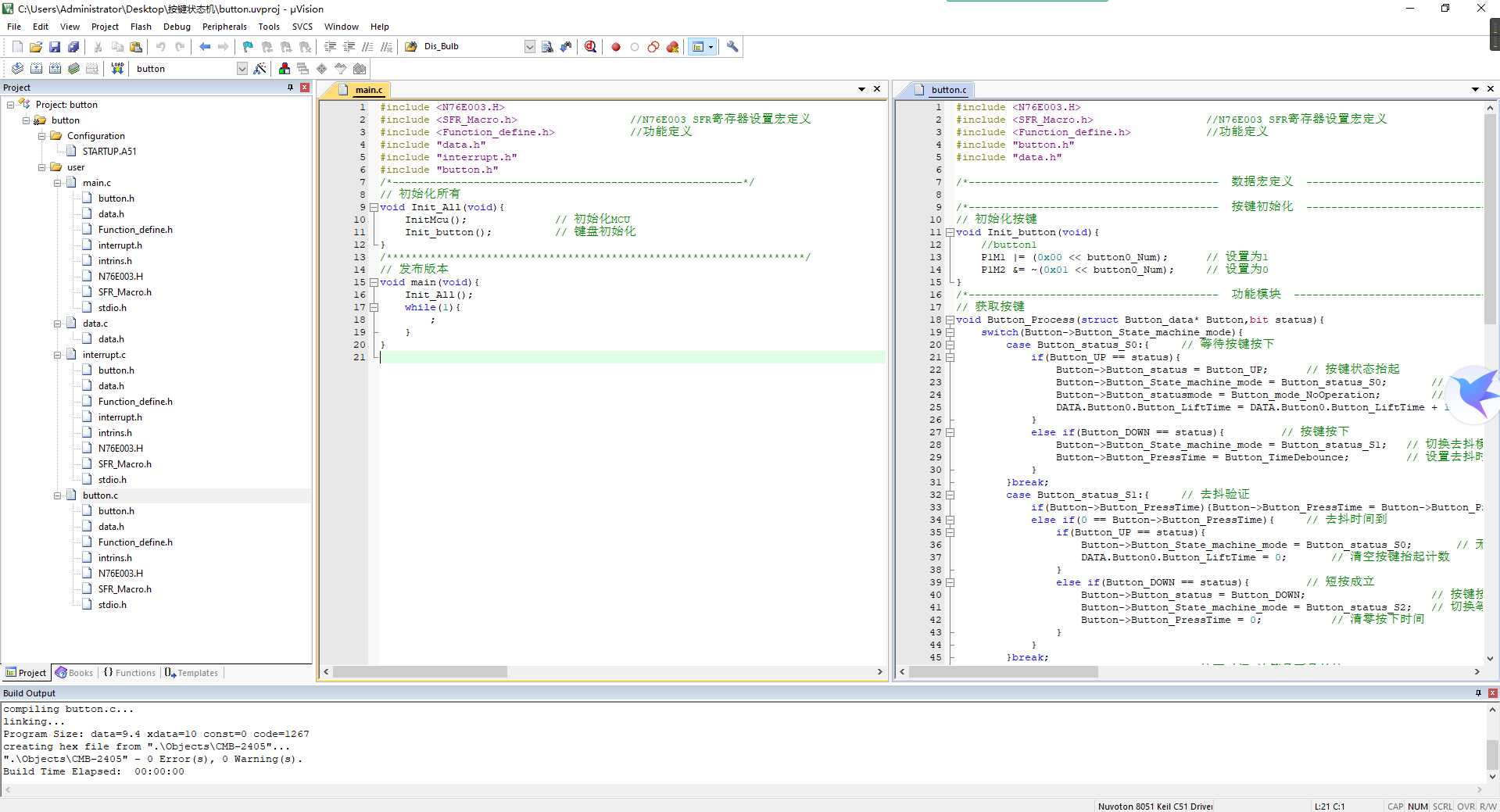Fold the switch block at line 19
1500x812 pixels.
coord(950,333)
